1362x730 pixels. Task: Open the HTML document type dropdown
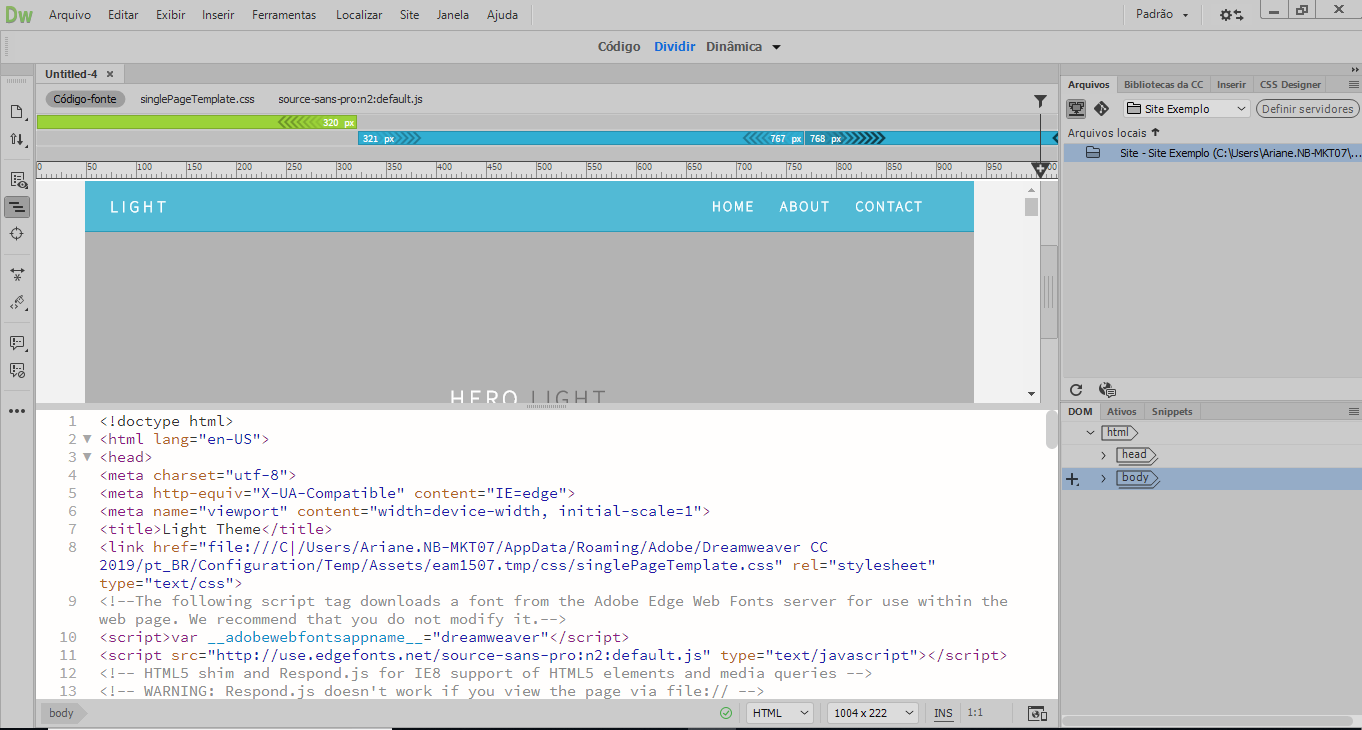[780, 713]
